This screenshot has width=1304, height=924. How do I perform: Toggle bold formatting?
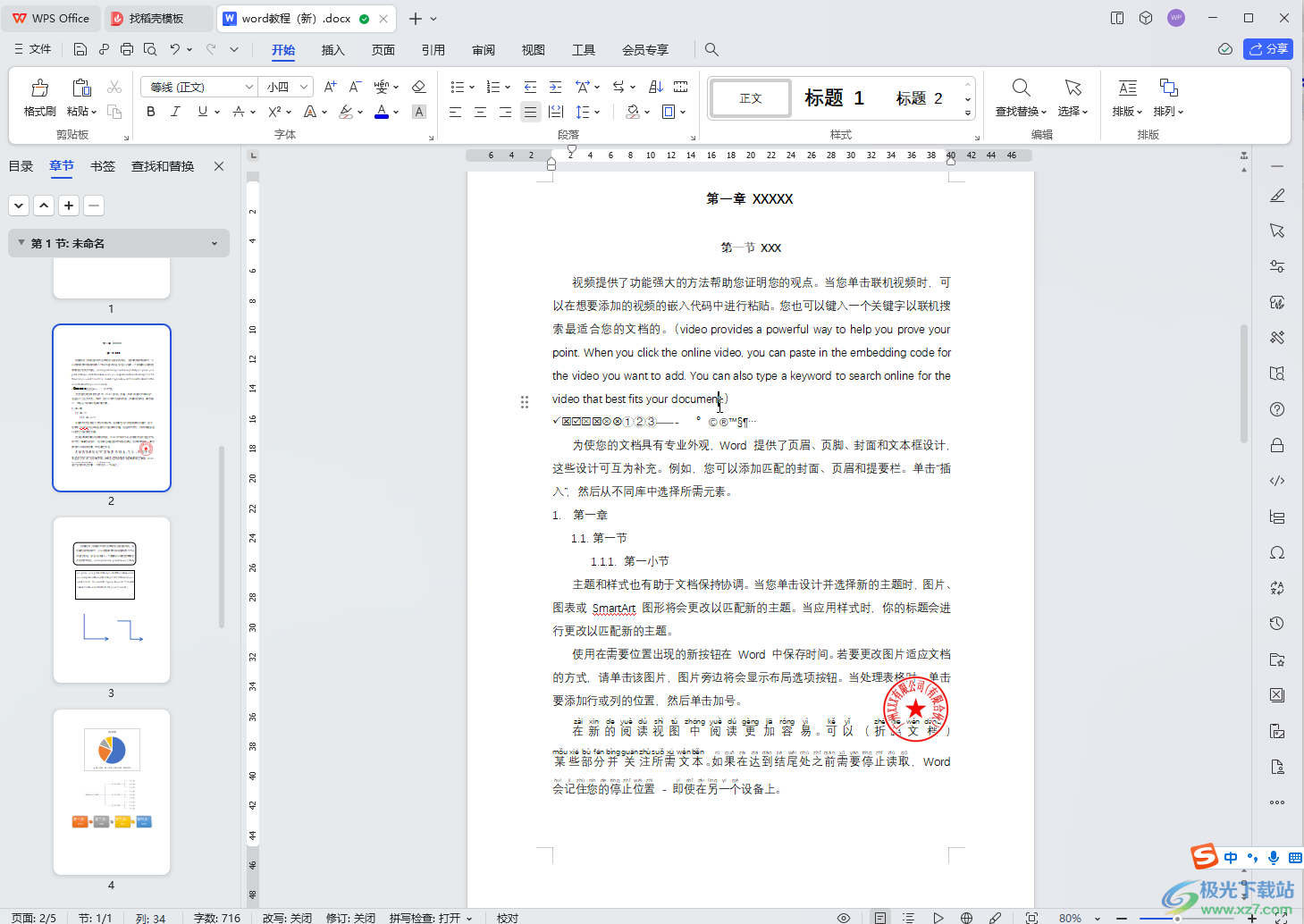151,112
